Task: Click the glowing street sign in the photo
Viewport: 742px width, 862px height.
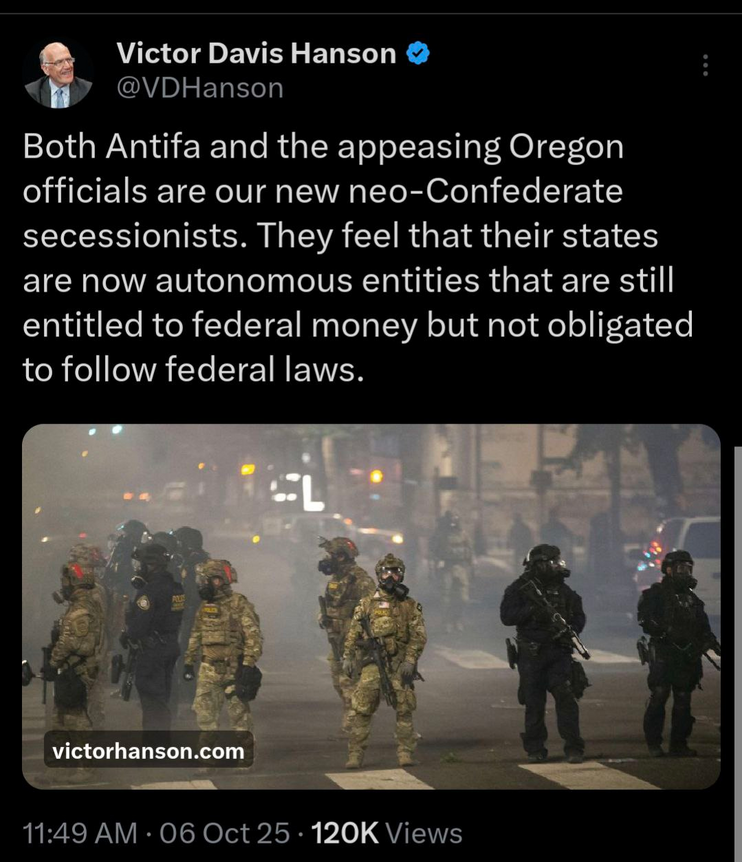Action: [x=300, y=491]
